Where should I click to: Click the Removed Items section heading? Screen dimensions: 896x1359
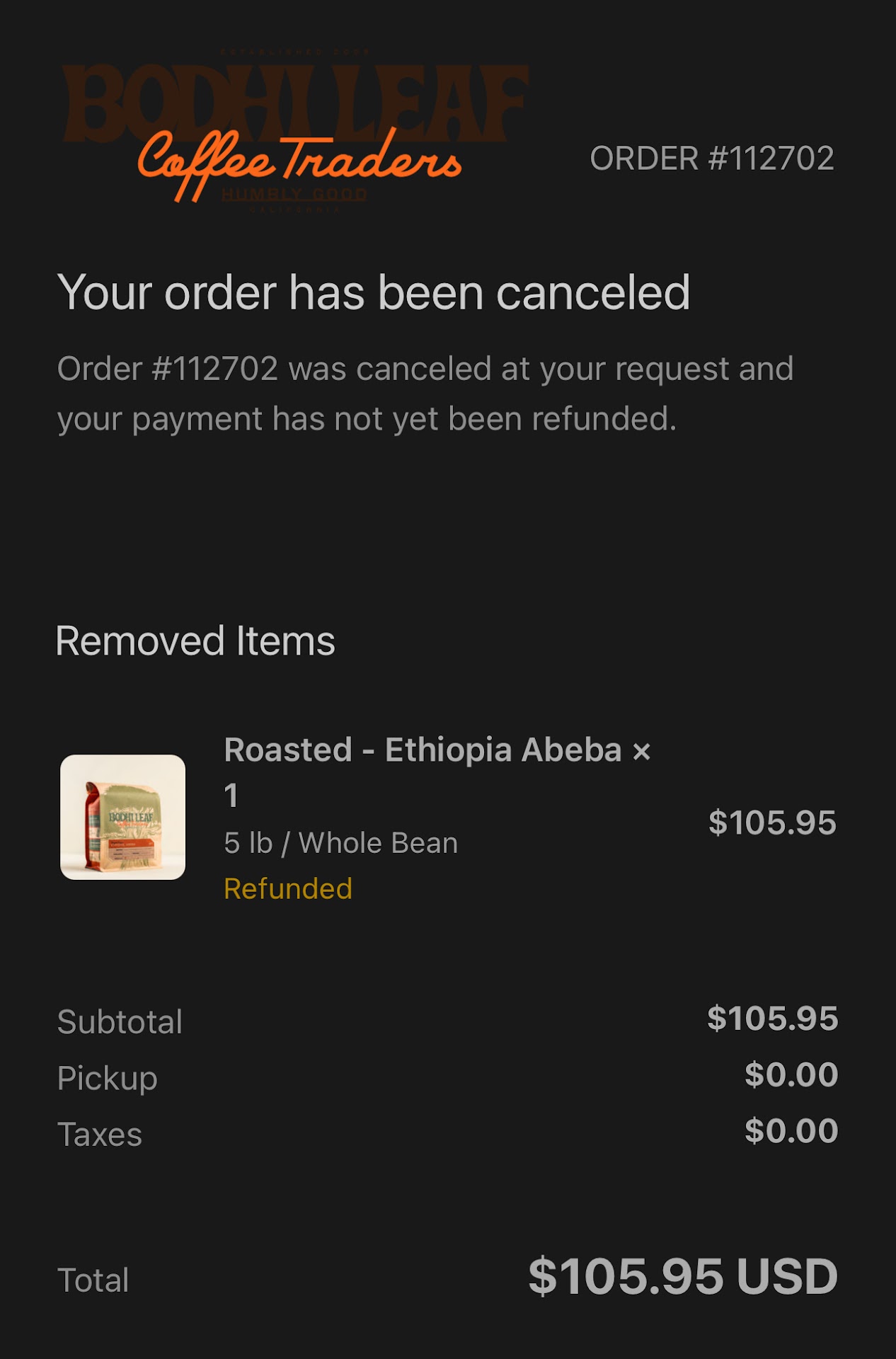pyautogui.click(x=195, y=641)
